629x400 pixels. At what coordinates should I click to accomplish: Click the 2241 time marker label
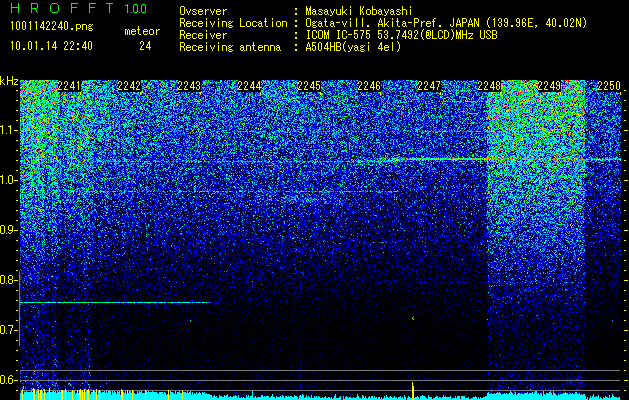point(69,86)
